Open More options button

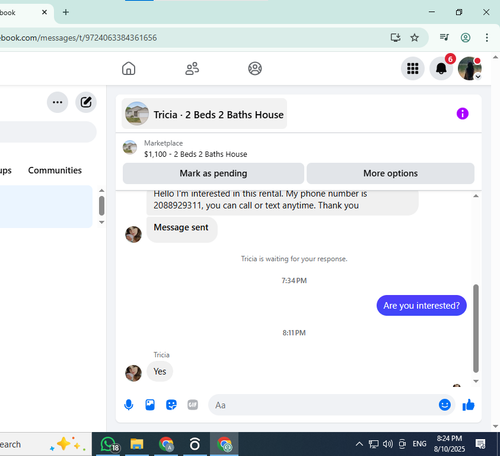pos(390,173)
